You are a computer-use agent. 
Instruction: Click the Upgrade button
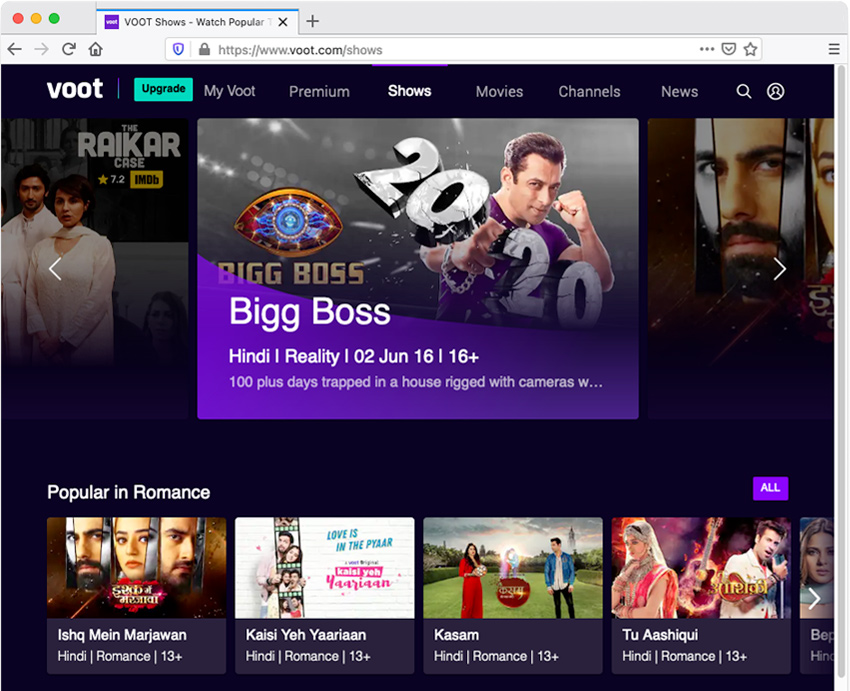[163, 89]
